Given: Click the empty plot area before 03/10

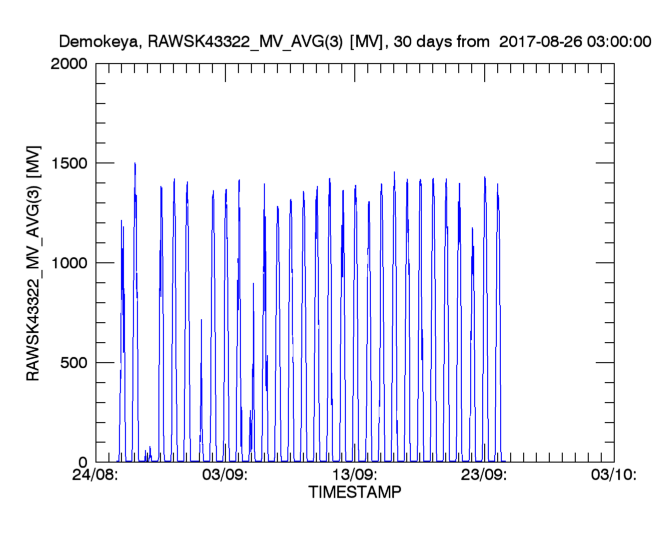Looking at the screenshot, I should pyautogui.click(x=560, y=300).
